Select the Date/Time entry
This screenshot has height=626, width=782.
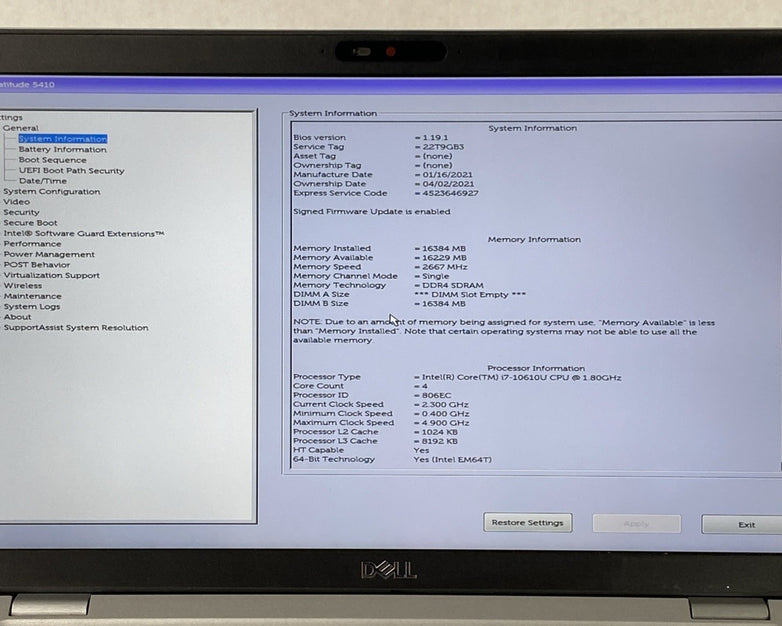pos(43,181)
